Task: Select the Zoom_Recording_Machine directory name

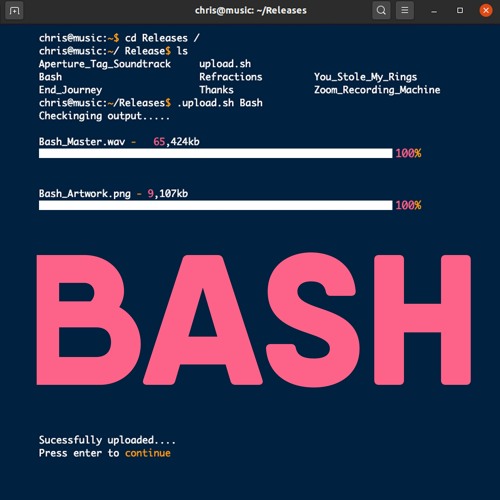Action: click(x=377, y=90)
